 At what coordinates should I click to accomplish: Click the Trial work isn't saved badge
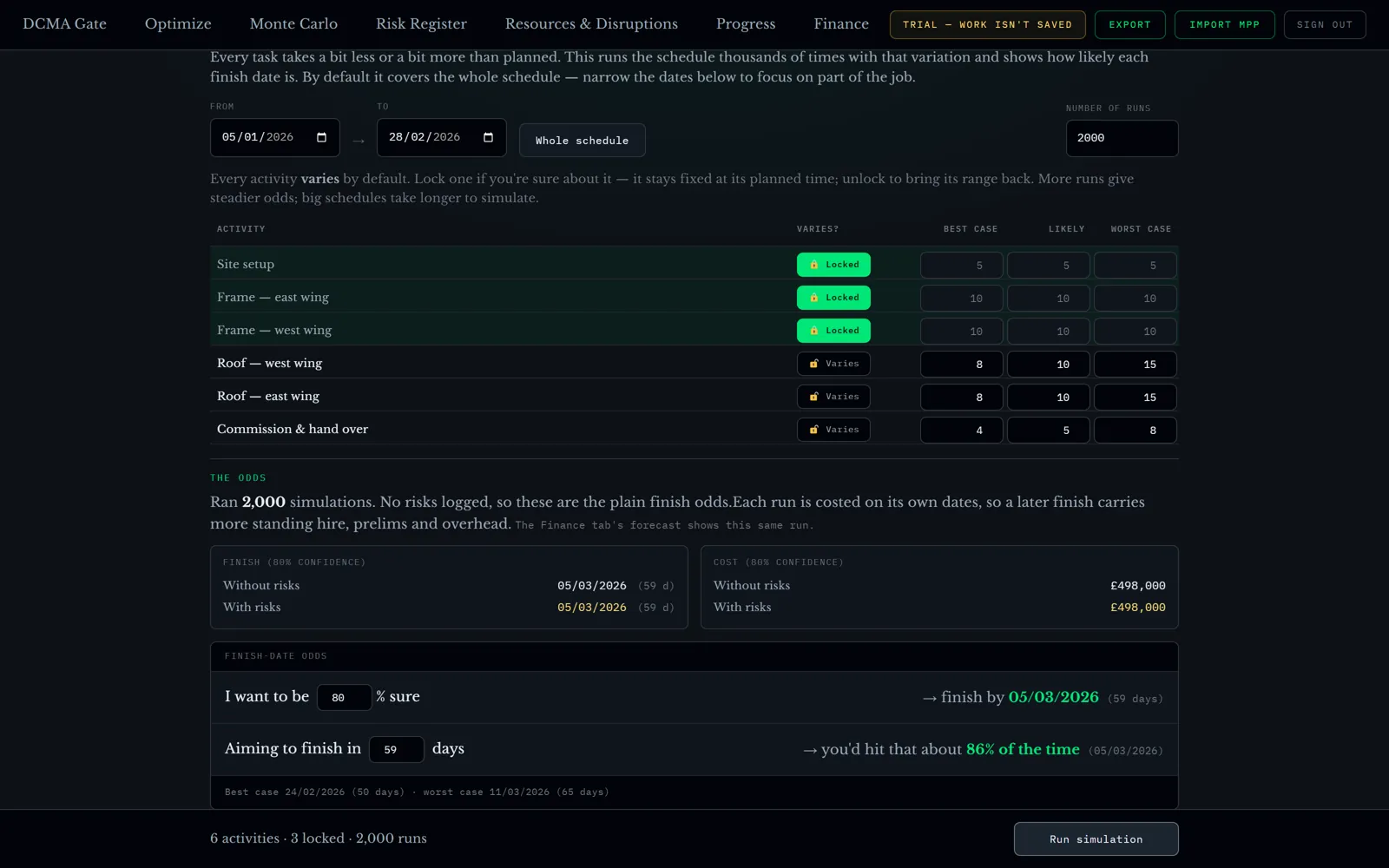(987, 24)
